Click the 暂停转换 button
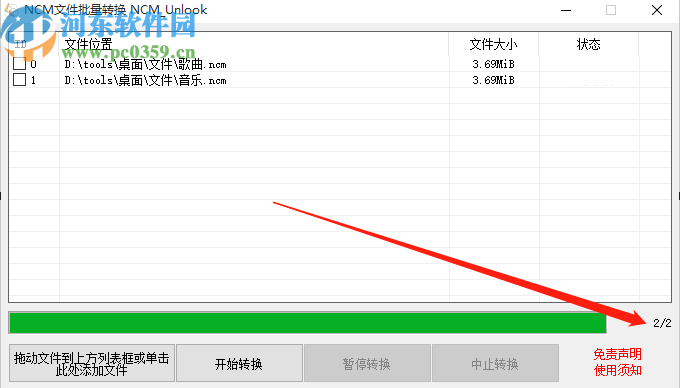 (x=367, y=363)
